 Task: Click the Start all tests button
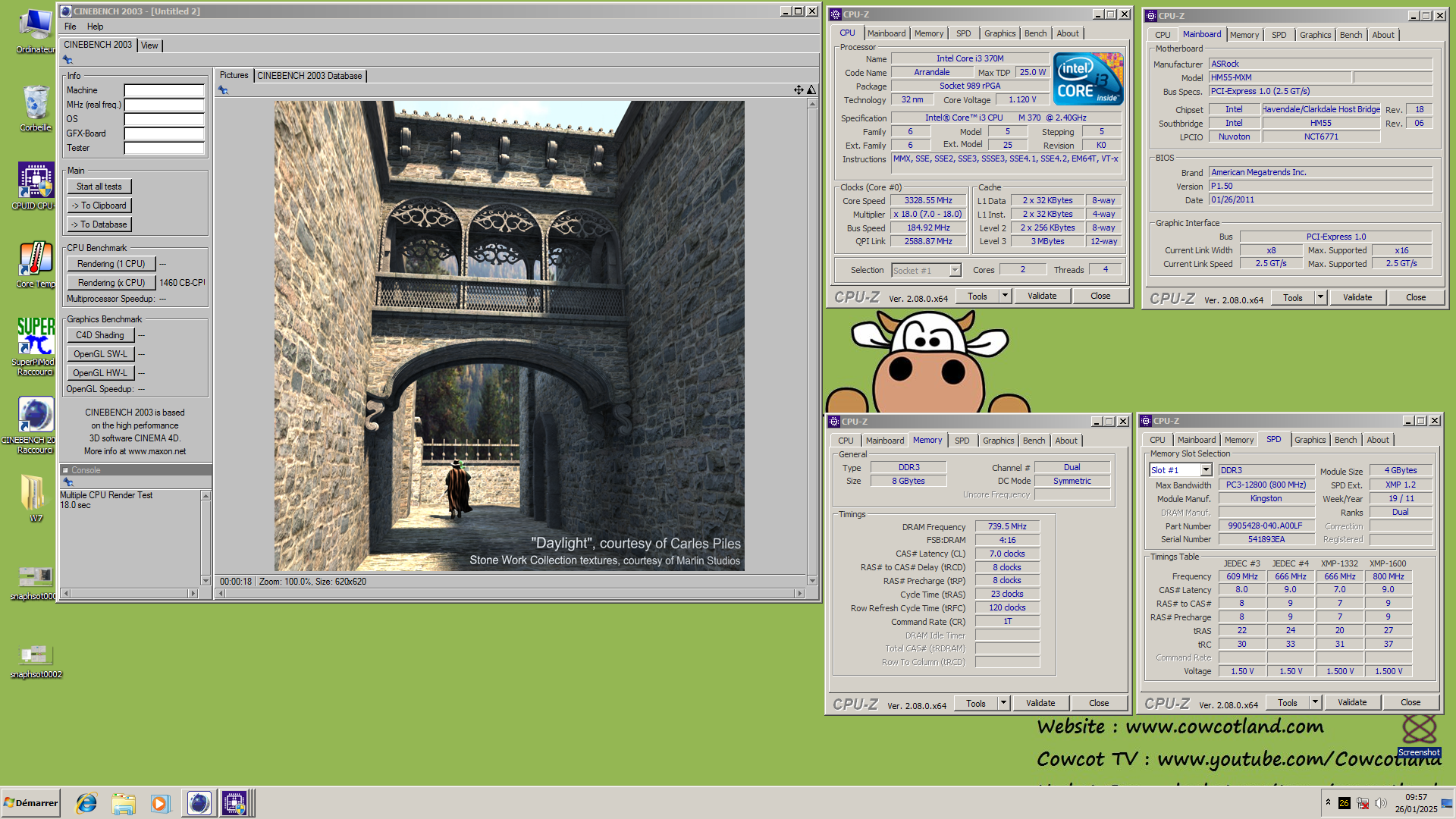[99, 187]
